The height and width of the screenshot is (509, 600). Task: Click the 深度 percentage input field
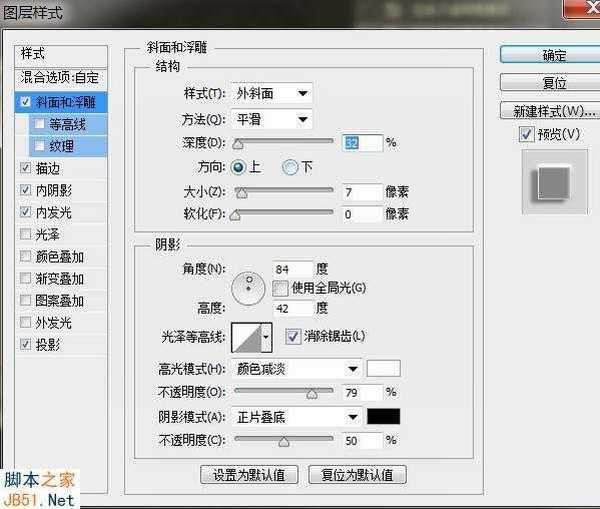(x=362, y=143)
